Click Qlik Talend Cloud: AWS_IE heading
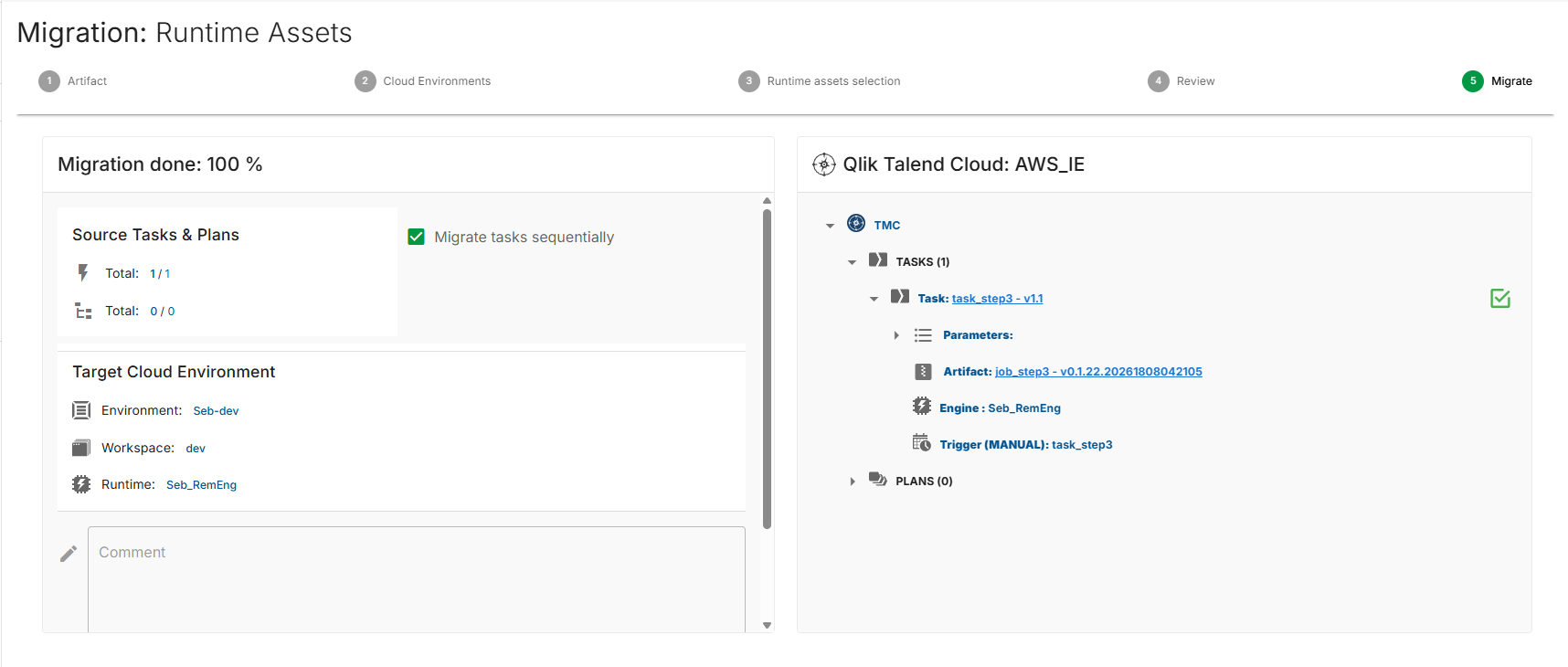Image resolution: width=1568 pixels, height=667 pixels. click(963, 164)
